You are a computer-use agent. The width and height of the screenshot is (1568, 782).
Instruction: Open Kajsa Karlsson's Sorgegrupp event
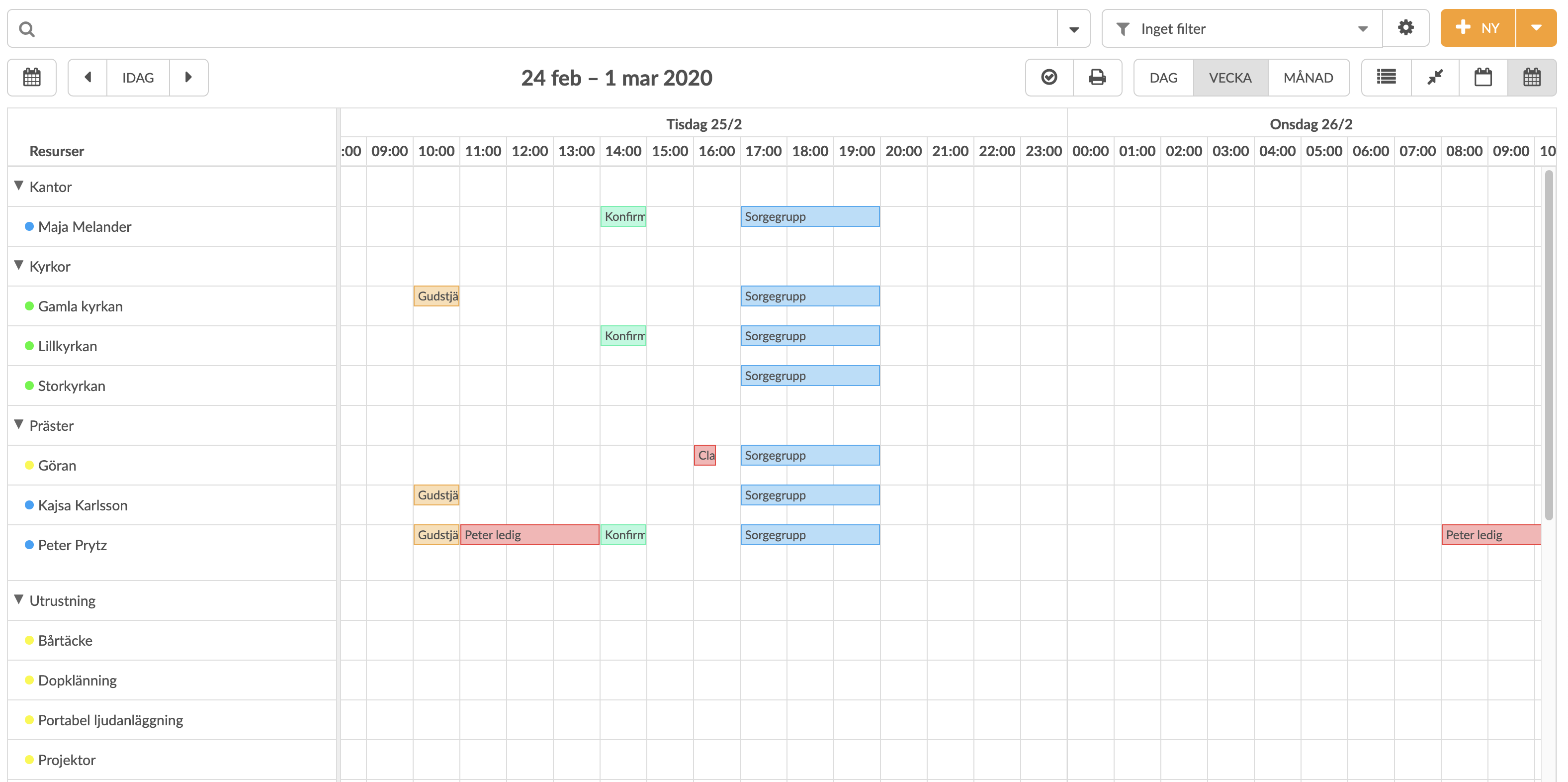pos(810,495)
